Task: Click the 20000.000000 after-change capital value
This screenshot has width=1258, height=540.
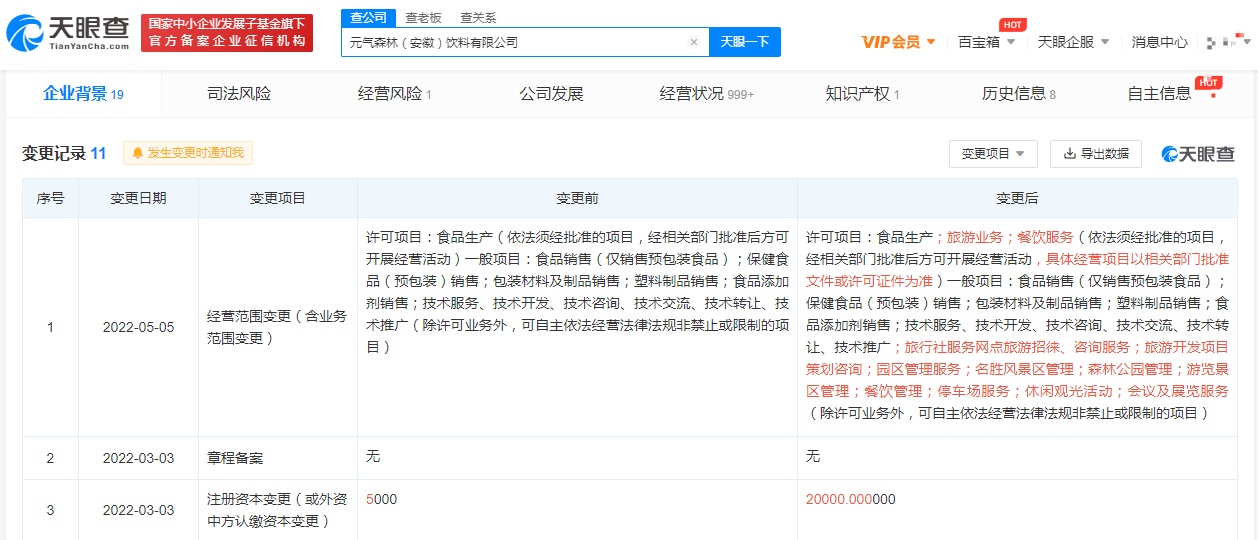Action: 851,499
